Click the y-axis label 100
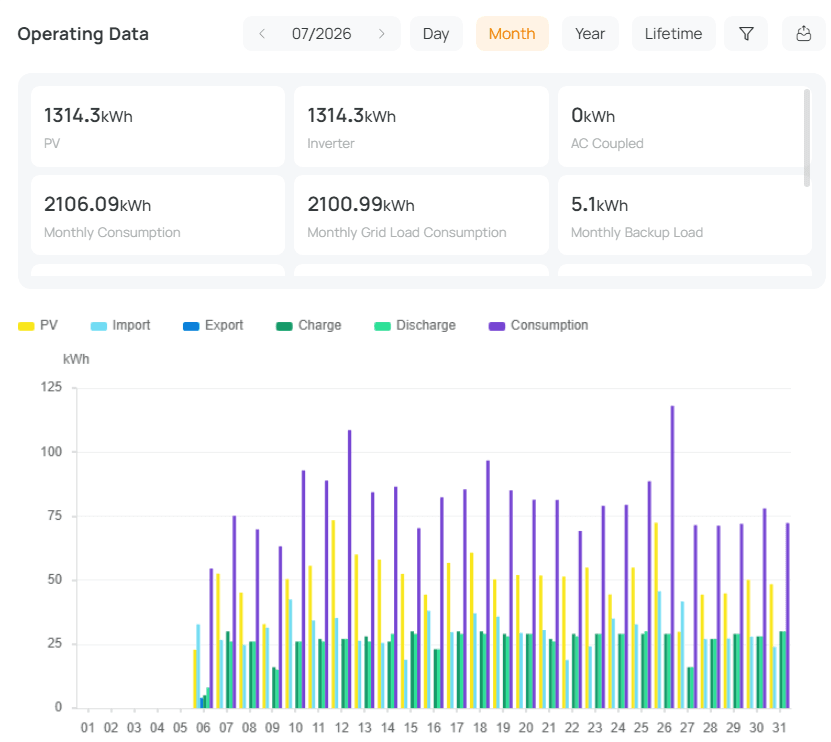The width and height of the screenshot is (831, 742). pos(51,452)
